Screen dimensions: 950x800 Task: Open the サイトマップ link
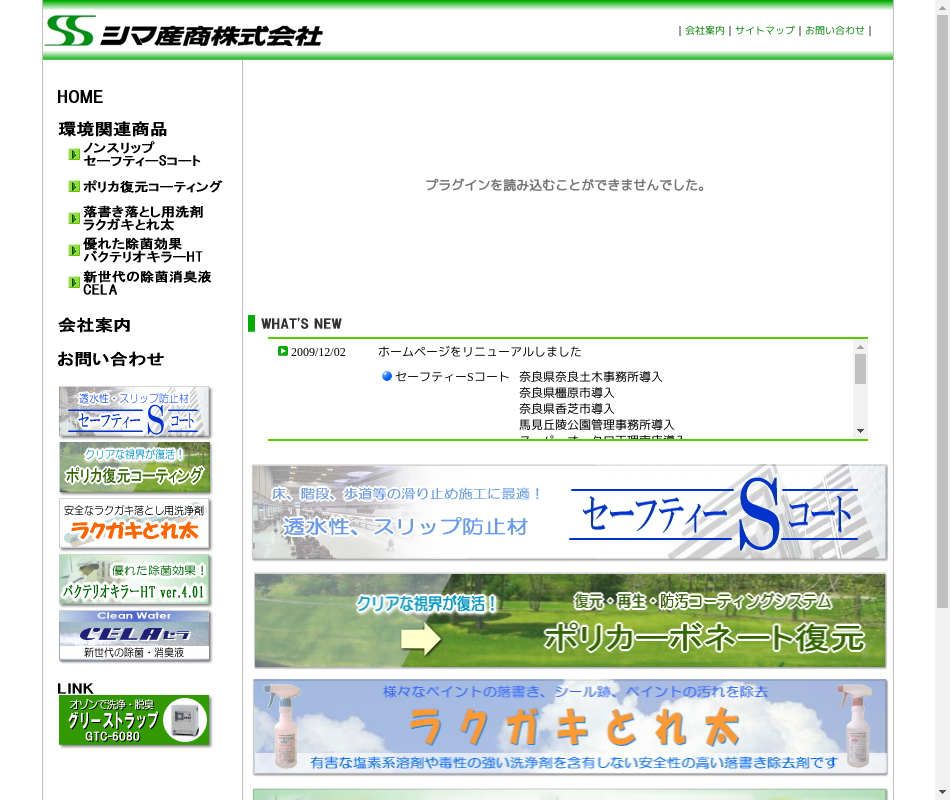765,31
